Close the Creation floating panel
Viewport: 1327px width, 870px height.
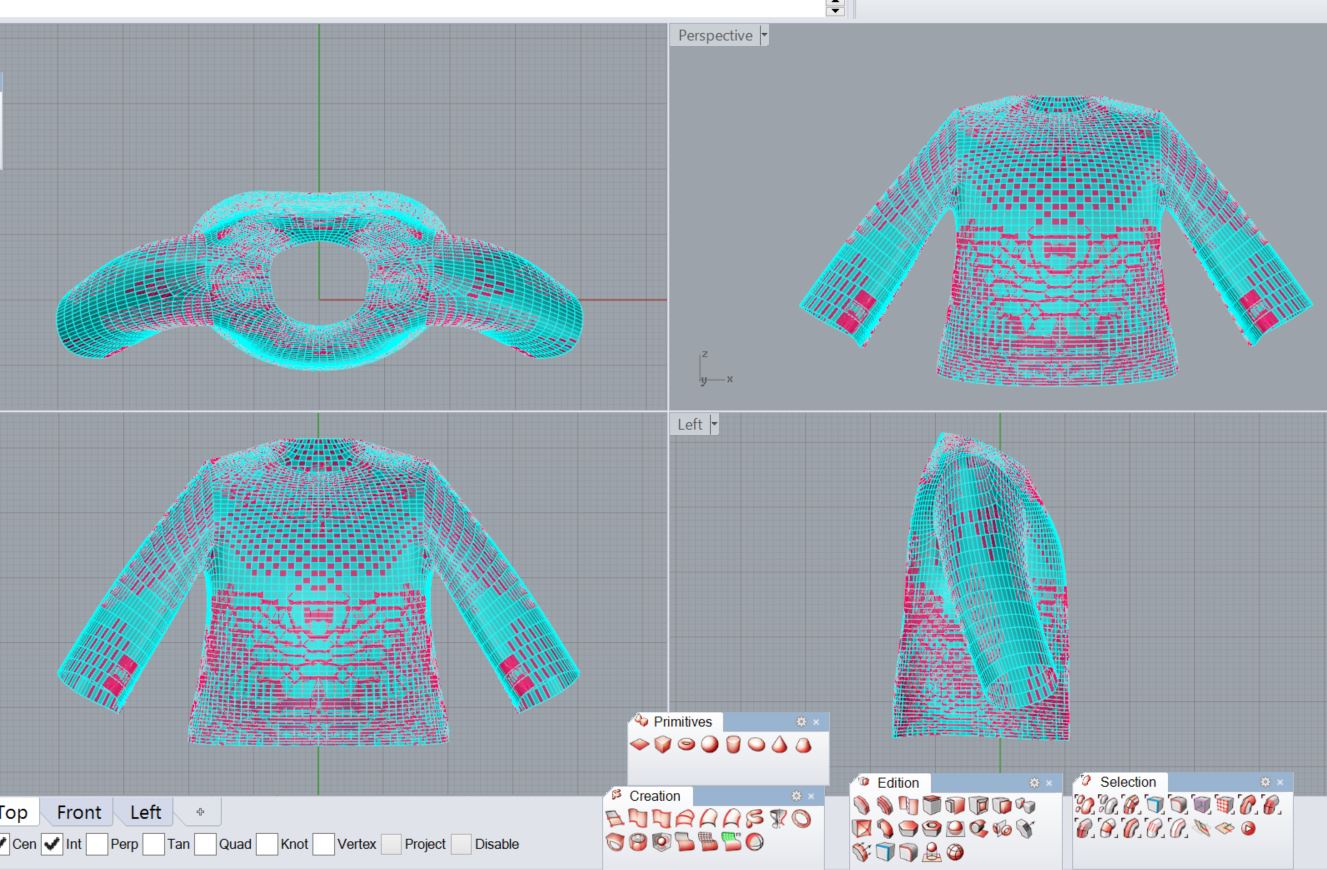click(813, 796)
